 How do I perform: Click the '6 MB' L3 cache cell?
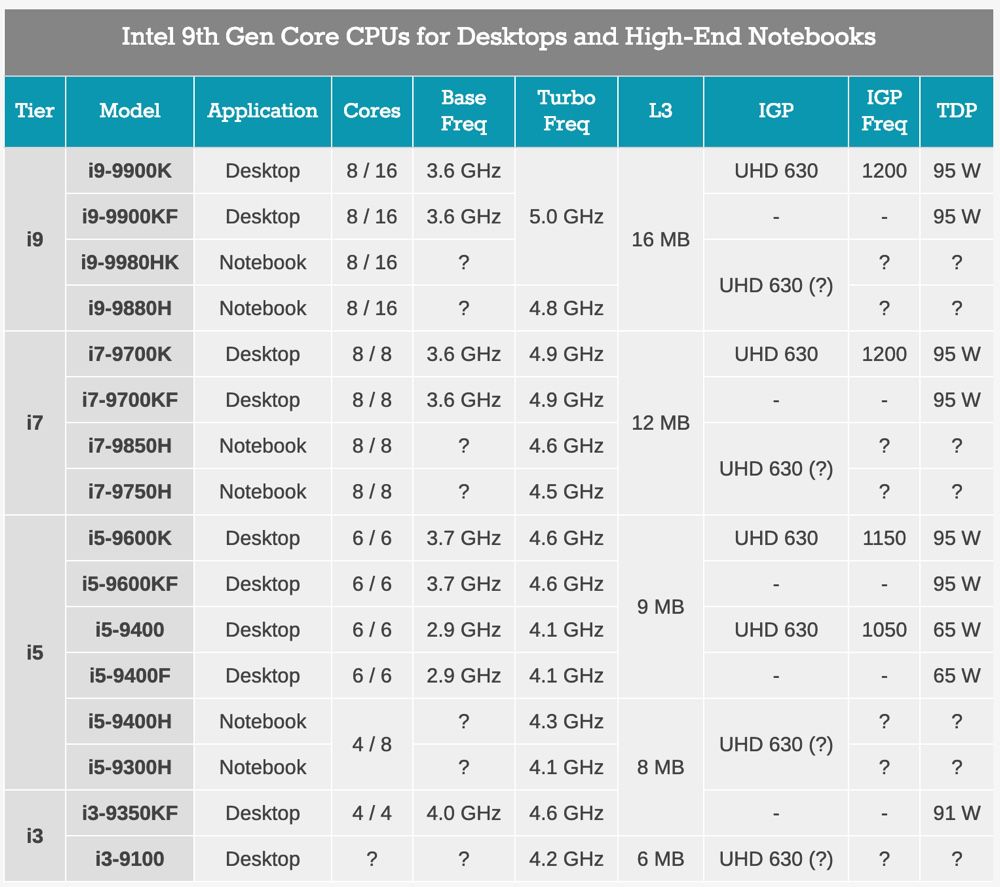(x=661, y=859)
